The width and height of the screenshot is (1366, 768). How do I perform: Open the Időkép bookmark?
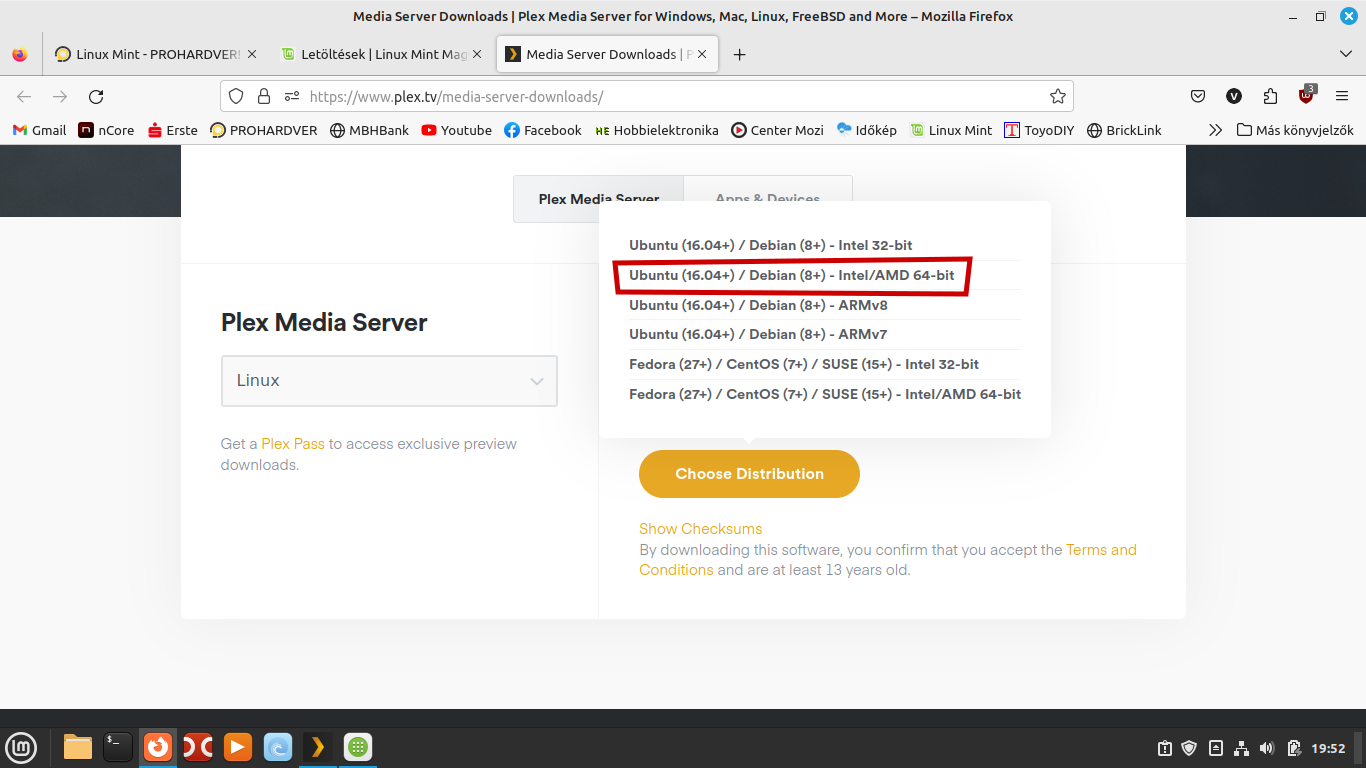[x=866, y=130]
